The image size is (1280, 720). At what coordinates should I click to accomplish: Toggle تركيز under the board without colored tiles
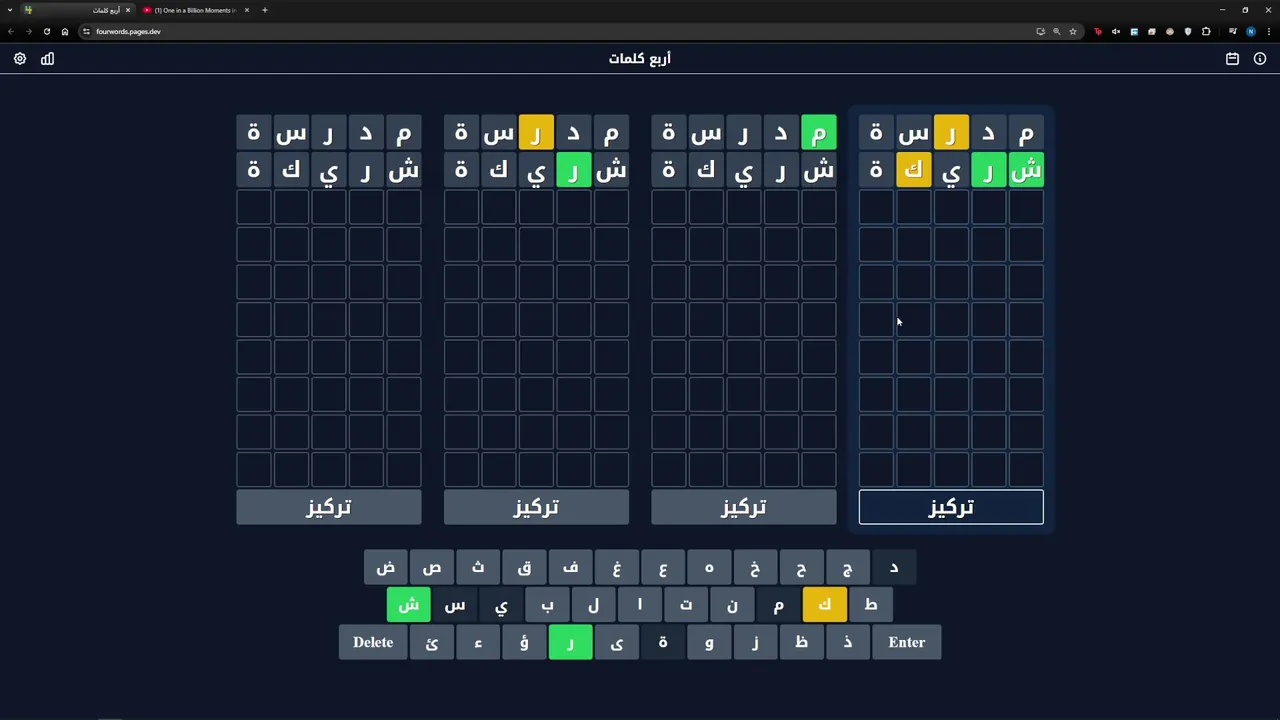point(329,507)
